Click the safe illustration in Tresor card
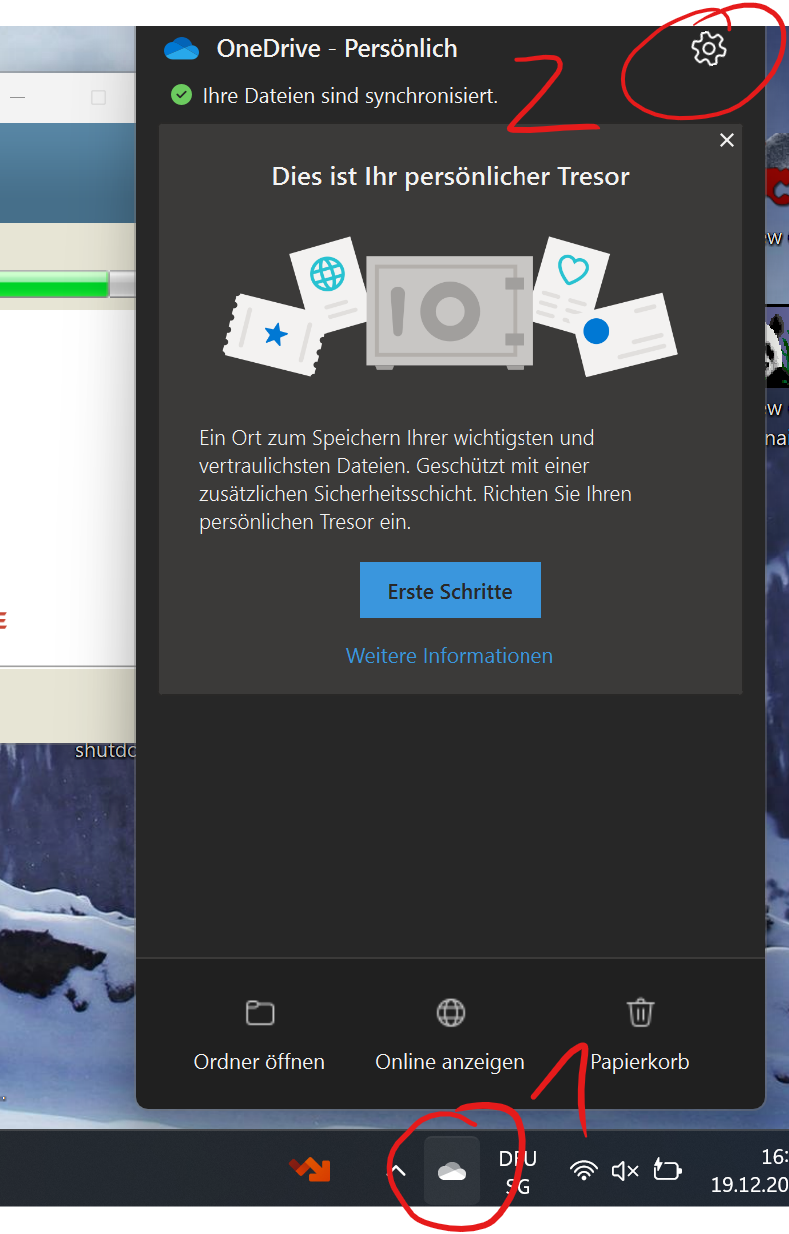 click(449, 312)
